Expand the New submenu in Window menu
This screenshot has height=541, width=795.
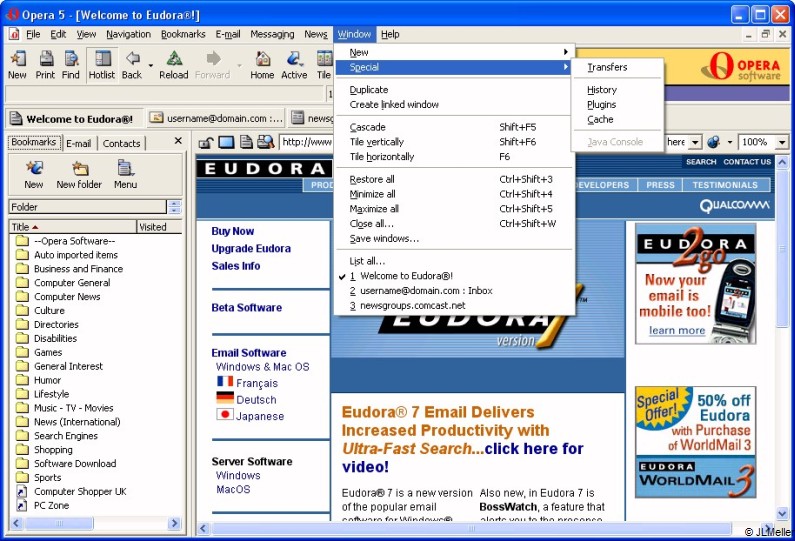point(454,52)
